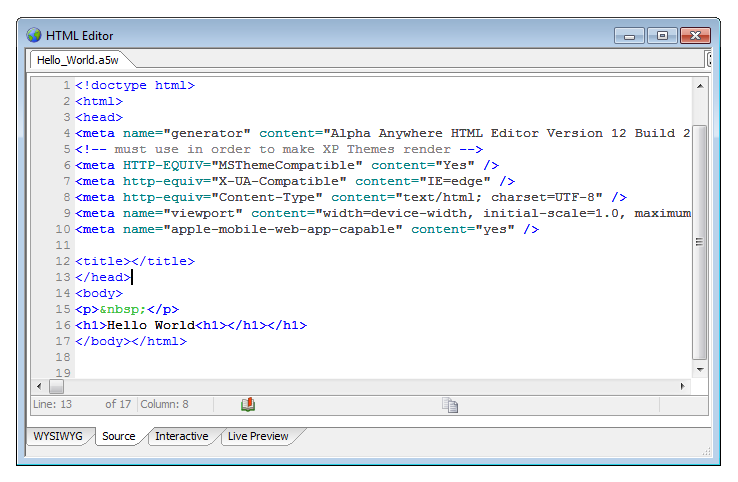Click the <html> tag on line 2
Image resolution: width=738 pixels, height=482 pixels.
(x=99, y=101)
